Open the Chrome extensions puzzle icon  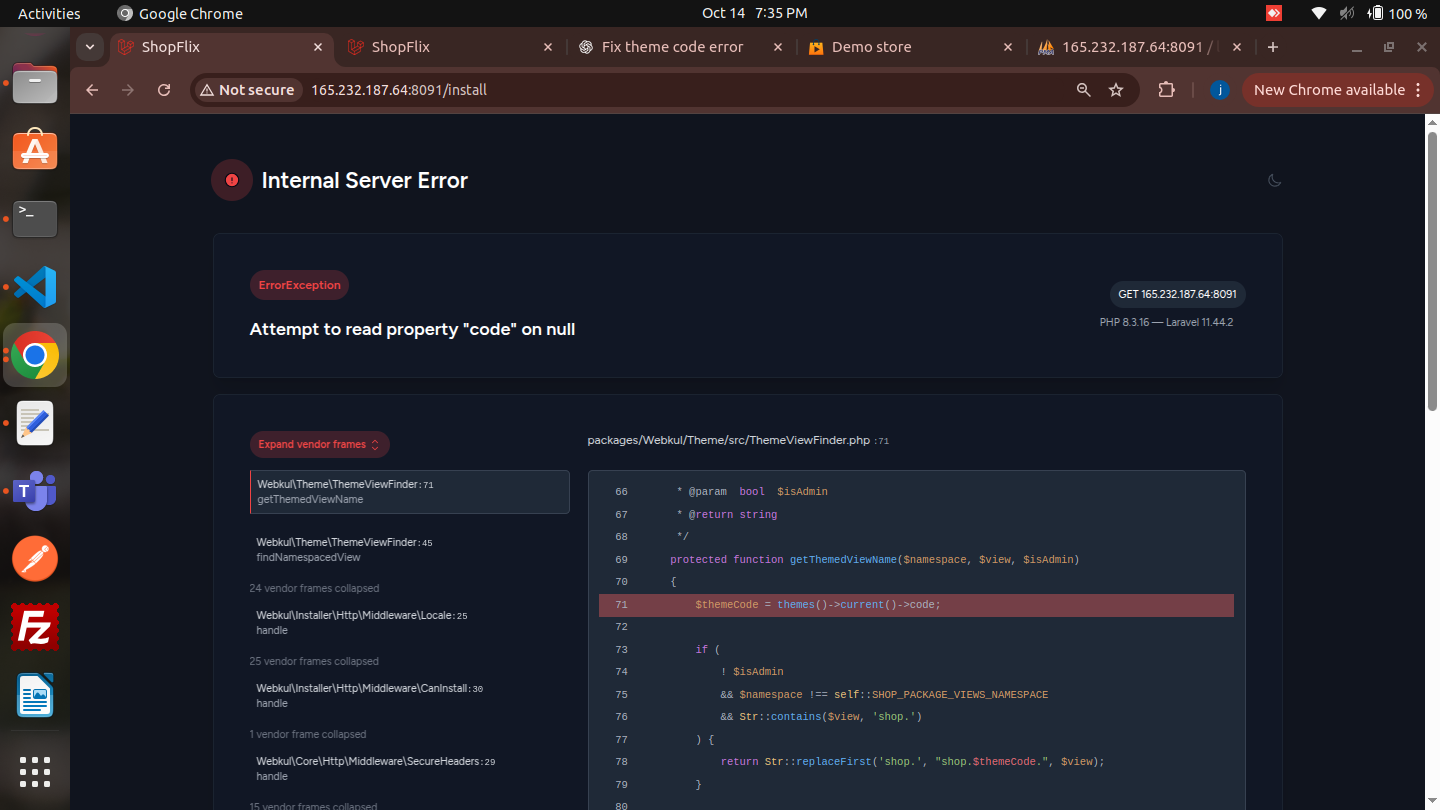(x=1166, y=90)
